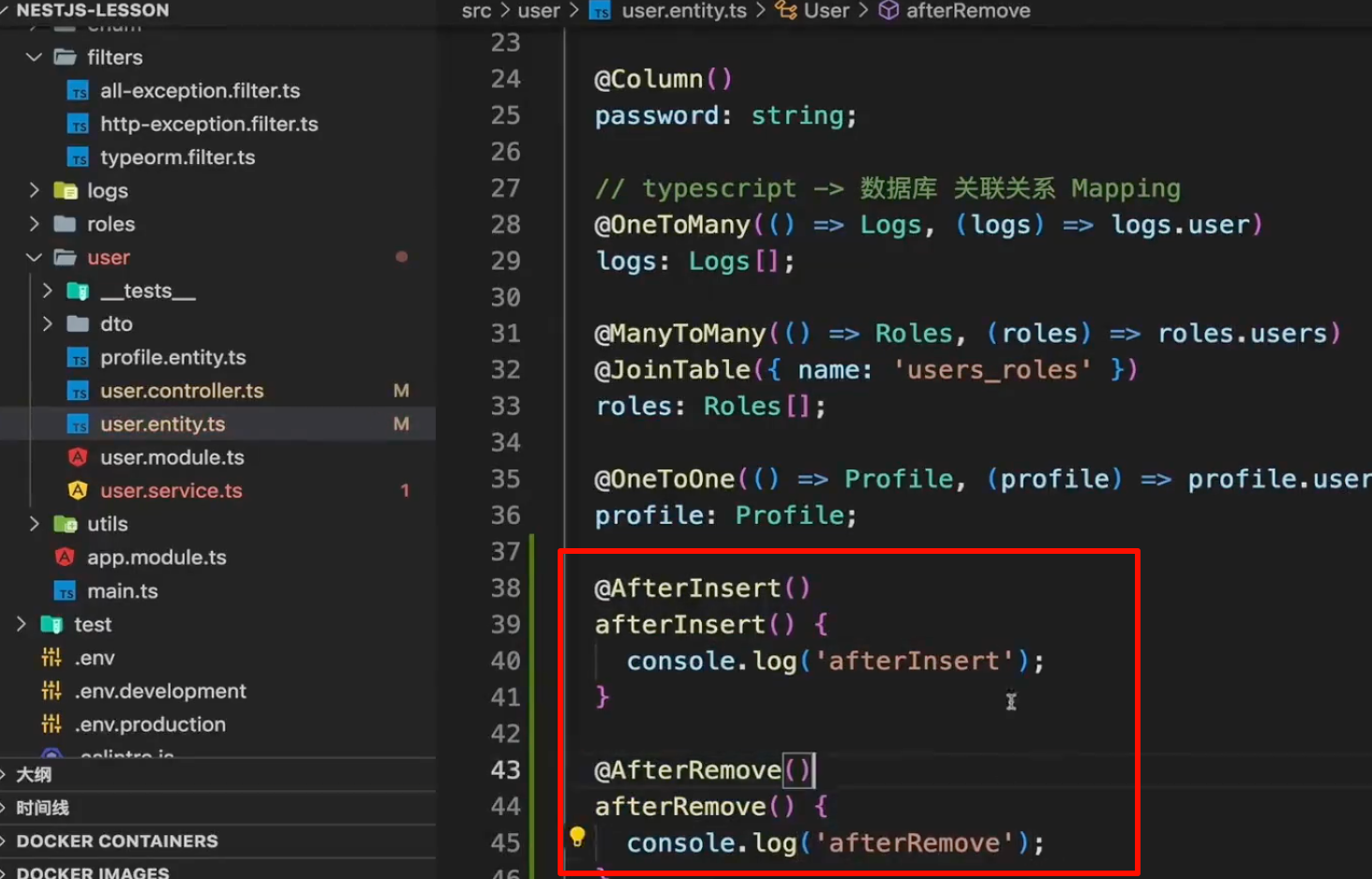Click the filters folder icon
The image size is (1372, 879).
pyautogui.click(x=65, y=57)
